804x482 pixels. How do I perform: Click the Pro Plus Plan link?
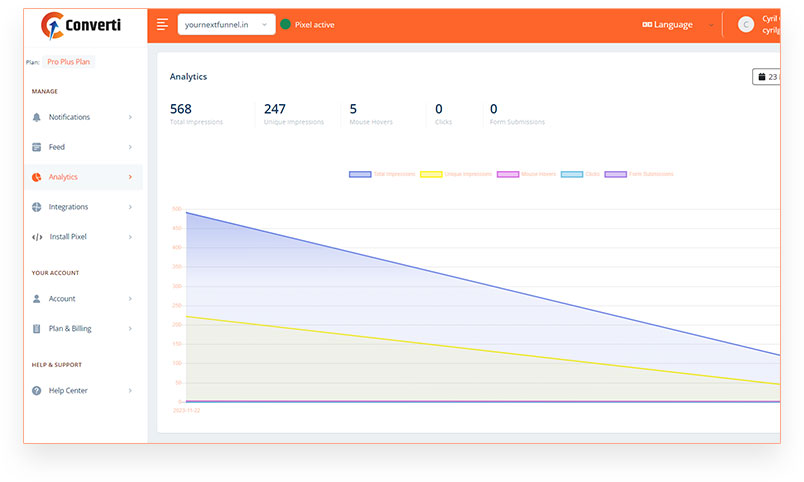point(69,62)
